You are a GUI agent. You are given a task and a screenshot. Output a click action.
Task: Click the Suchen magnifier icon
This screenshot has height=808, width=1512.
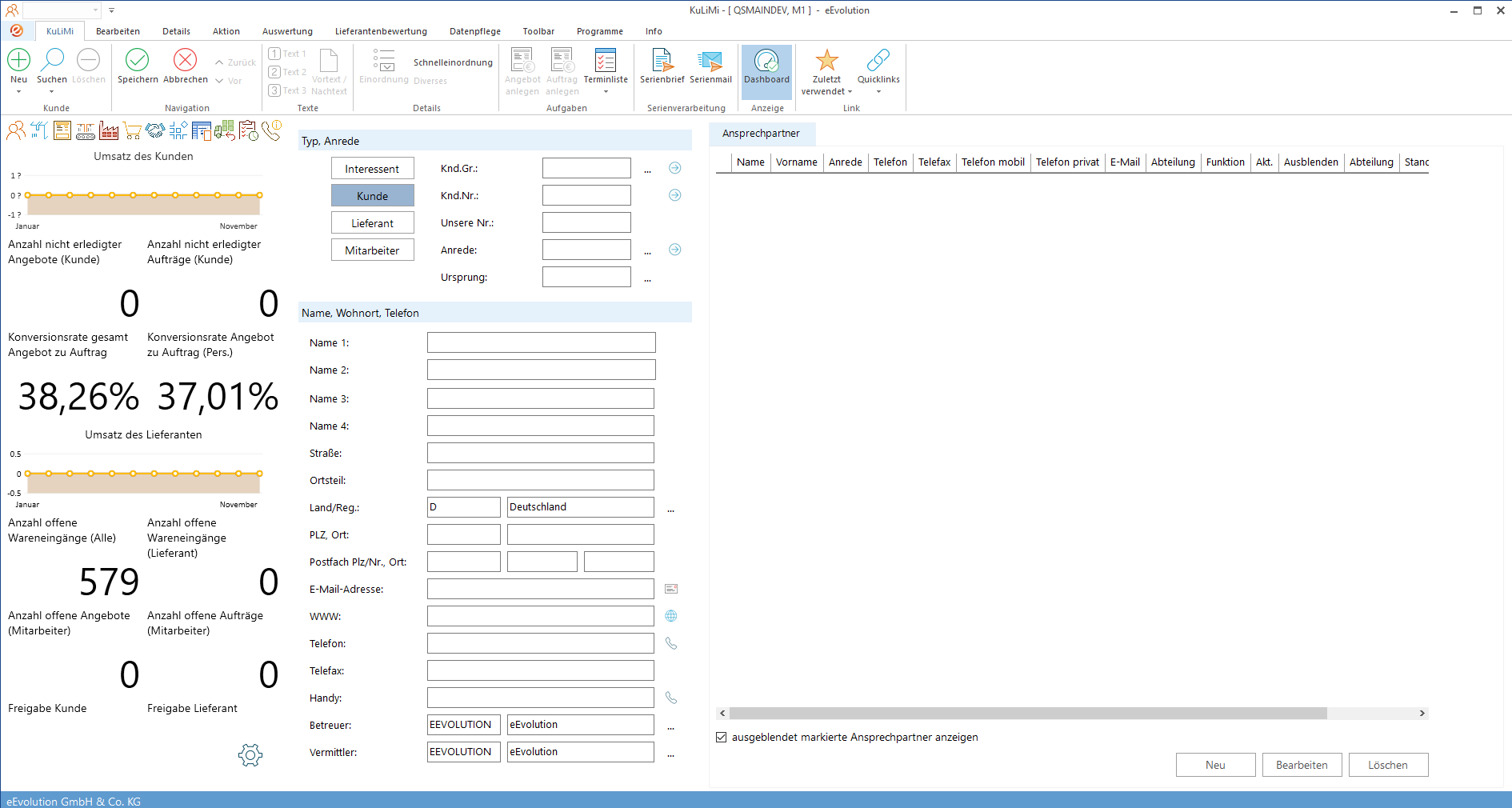coord(52,60)
